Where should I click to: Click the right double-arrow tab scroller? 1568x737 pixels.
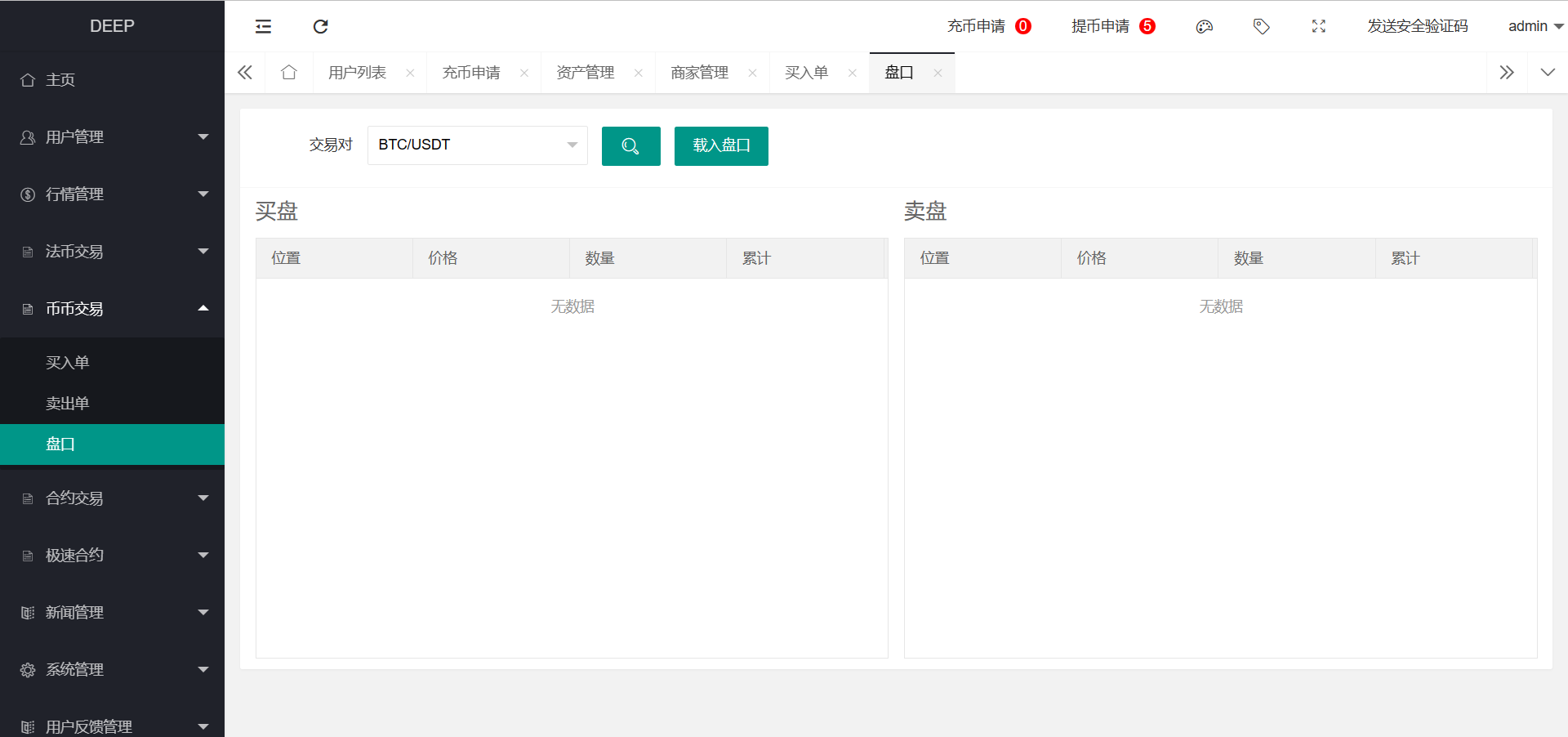coord(1507,72)
